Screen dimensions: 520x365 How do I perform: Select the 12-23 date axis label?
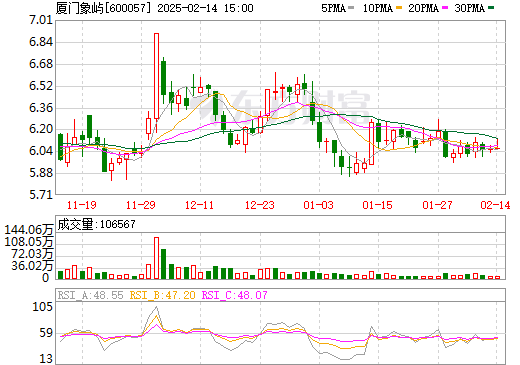260,205
